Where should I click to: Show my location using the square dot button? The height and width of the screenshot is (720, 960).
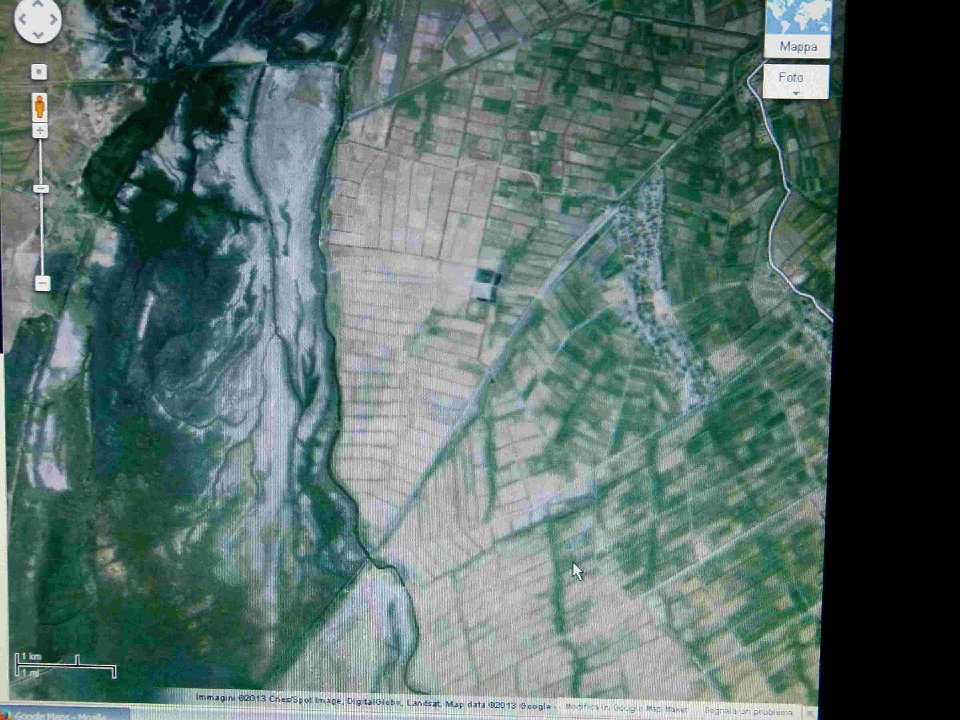point(39,72)
